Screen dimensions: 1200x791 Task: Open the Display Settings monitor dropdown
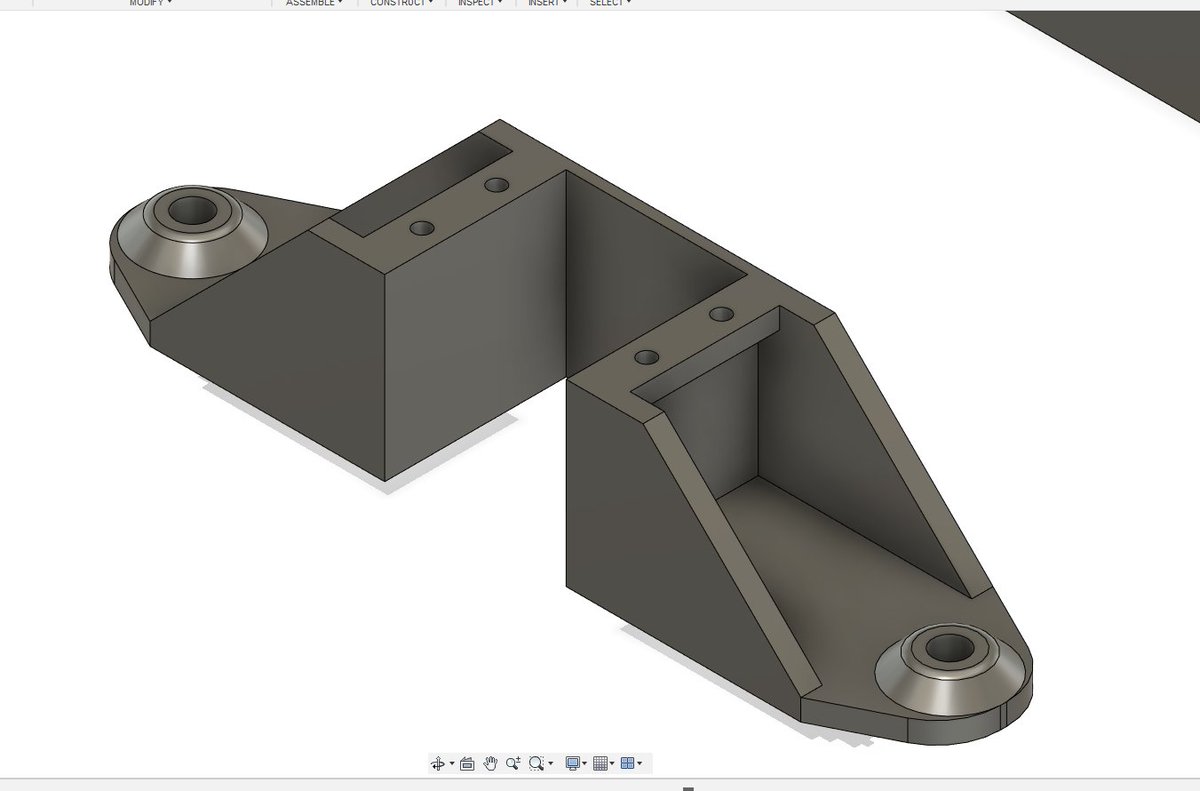click(577, 764)
